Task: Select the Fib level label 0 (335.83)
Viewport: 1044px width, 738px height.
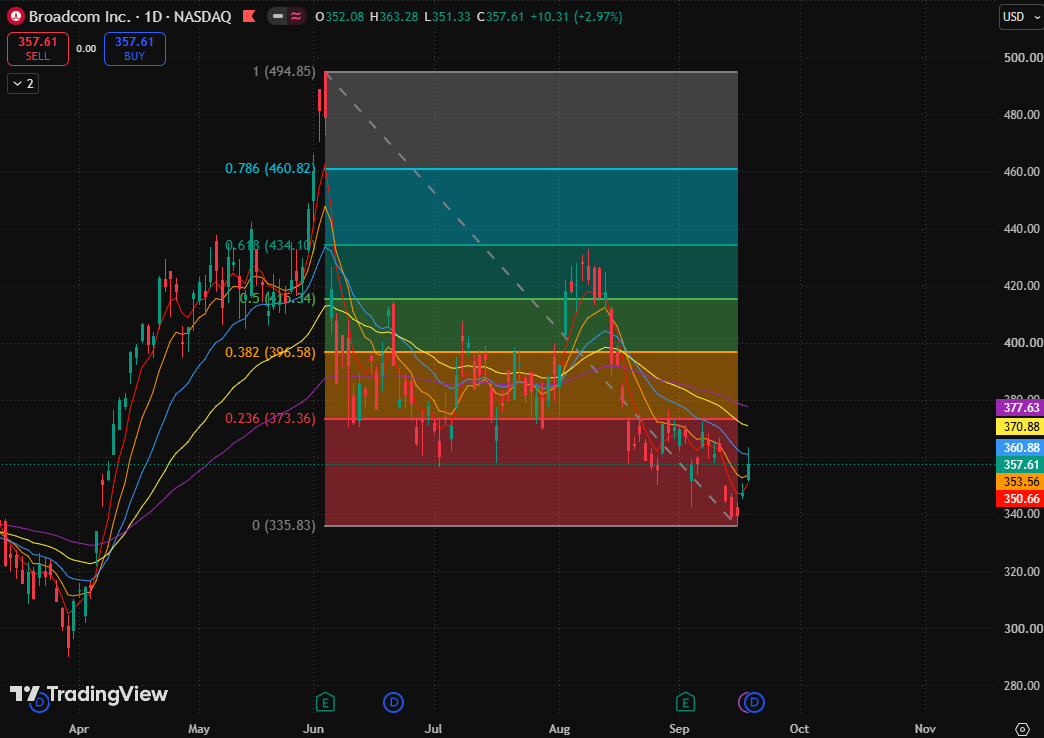Action: click(x=284, y=526)
